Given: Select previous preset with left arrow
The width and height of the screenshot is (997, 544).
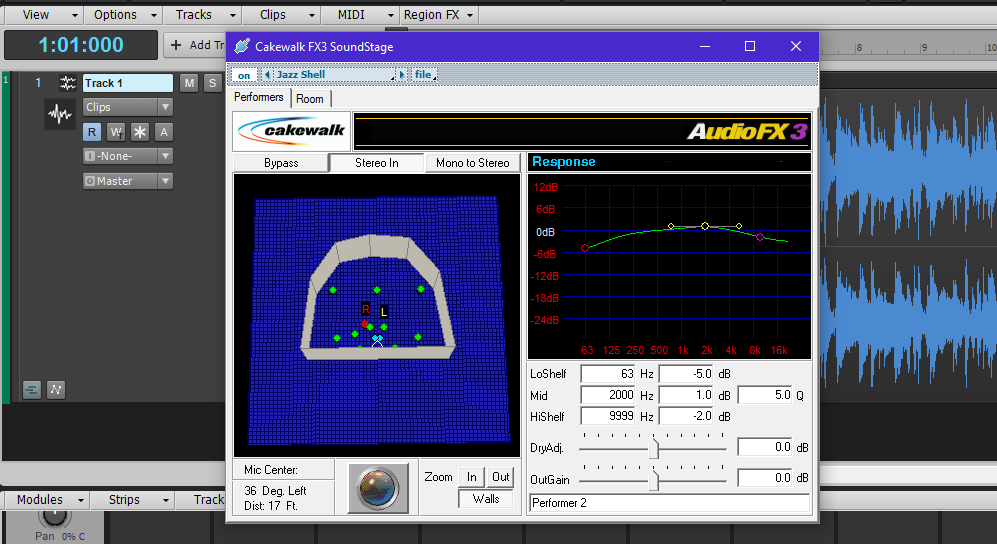Looking at the screenshot, I should [x=267, y=75].
